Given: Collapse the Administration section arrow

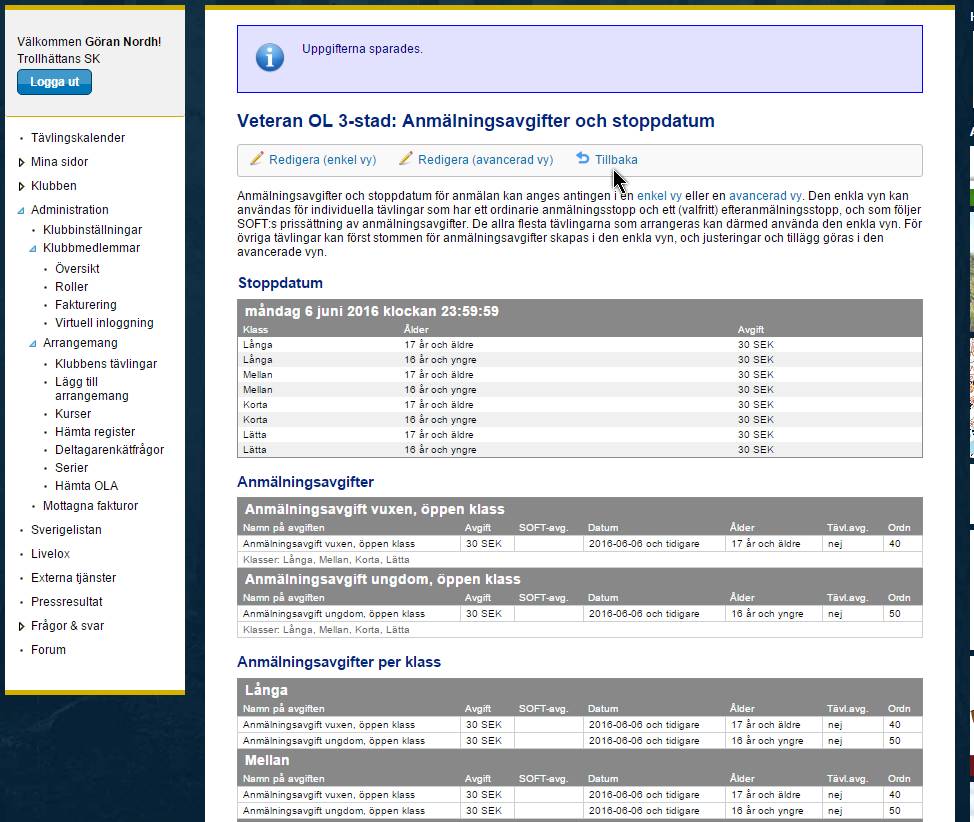Looking at the screenshot, I should [x=21, y=211].
